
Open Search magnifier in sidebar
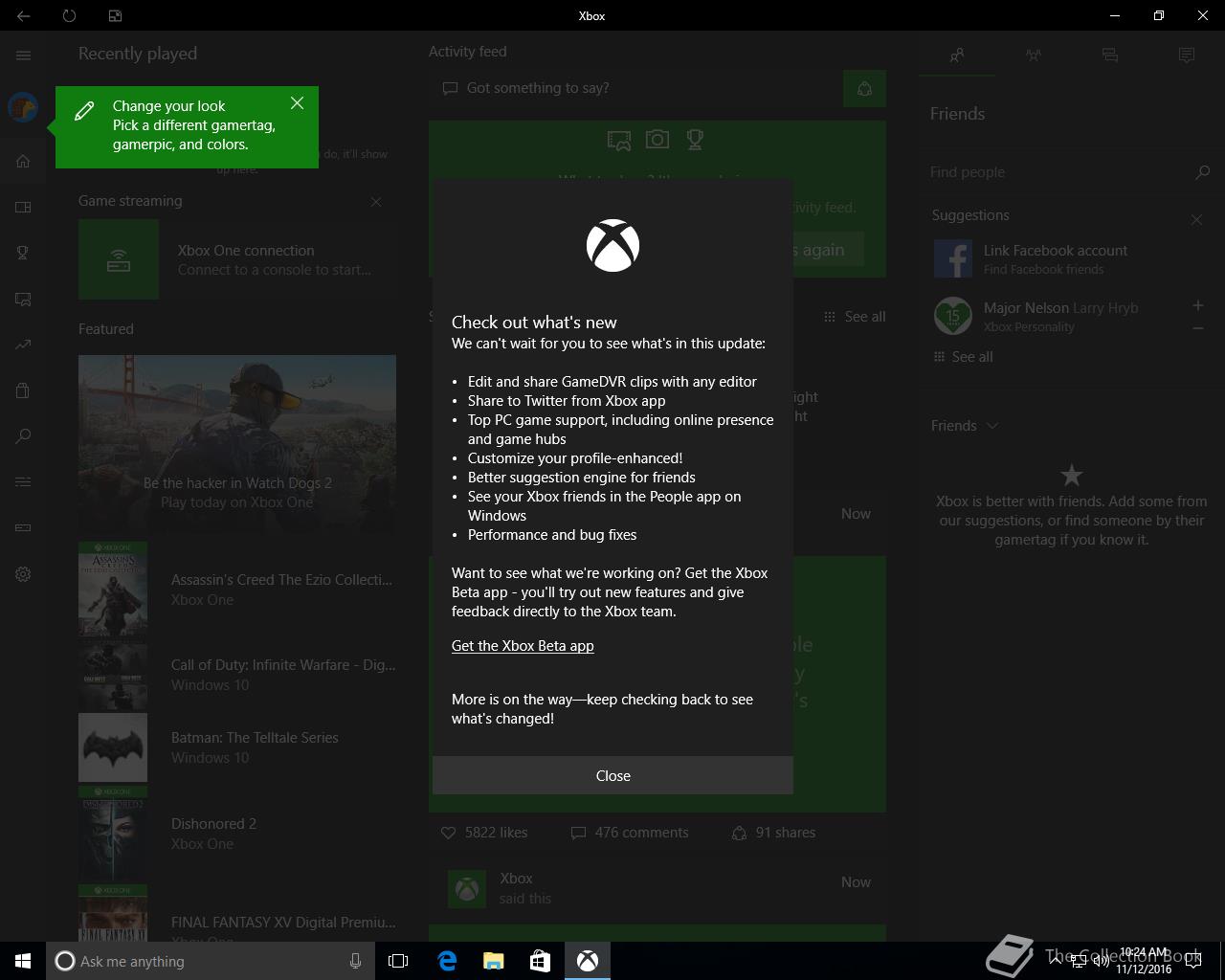tap(23, 436)
